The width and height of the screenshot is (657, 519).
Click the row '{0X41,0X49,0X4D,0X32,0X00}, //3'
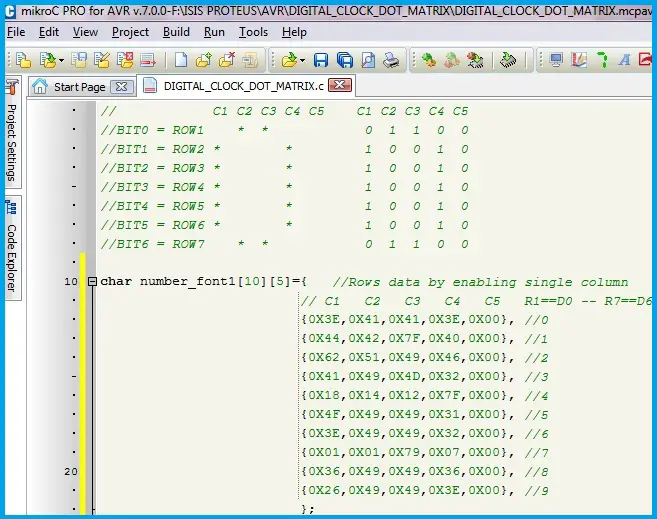point(424,377)
